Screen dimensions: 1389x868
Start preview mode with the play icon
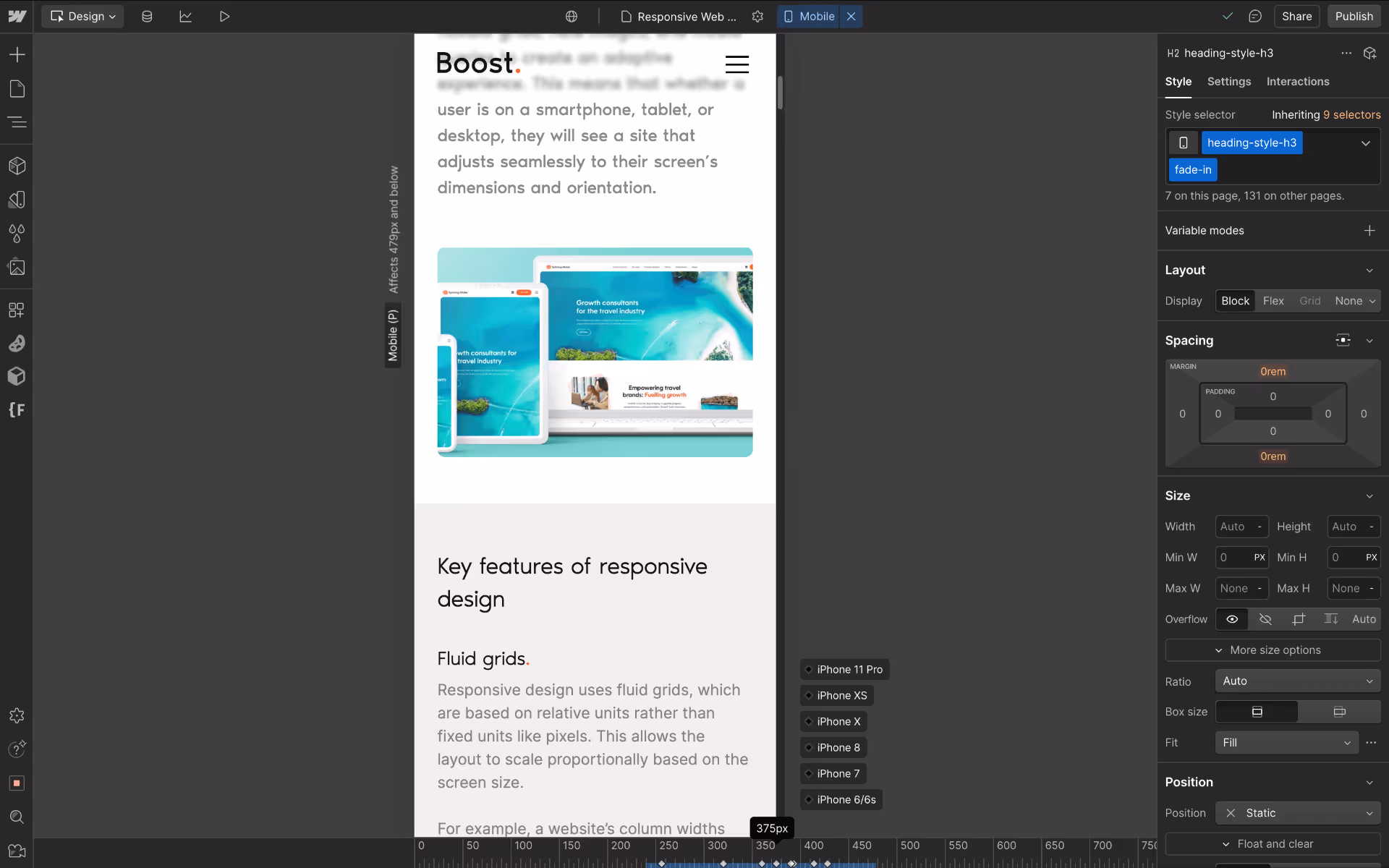[x=224, y=16]
